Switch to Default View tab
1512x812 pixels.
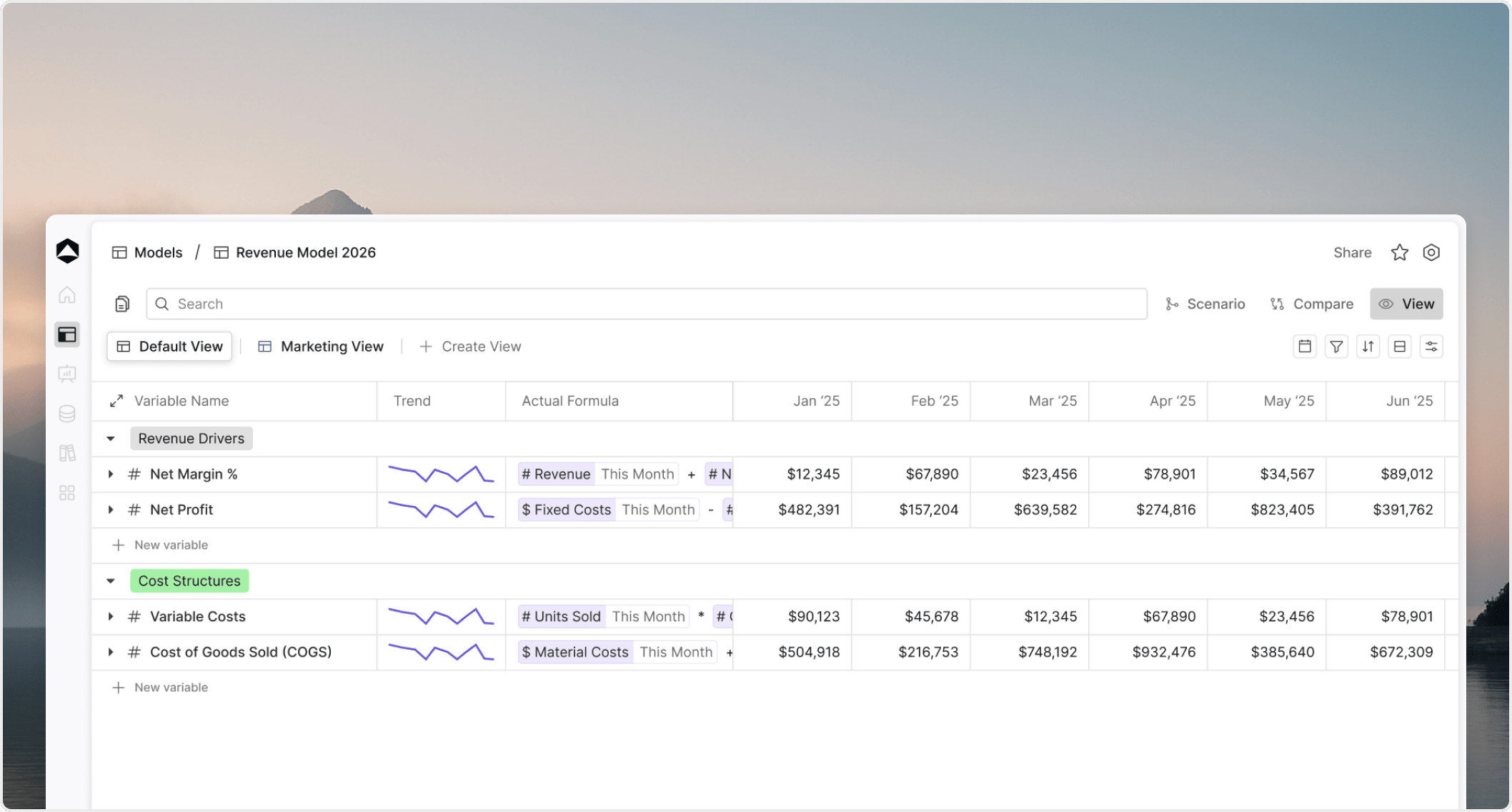[169, 346]
